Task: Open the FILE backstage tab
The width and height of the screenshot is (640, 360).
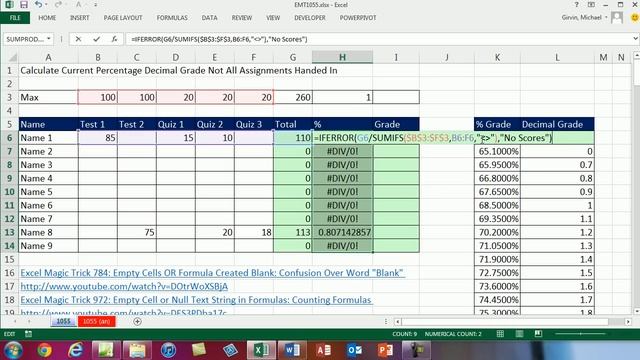Action: 15,18
